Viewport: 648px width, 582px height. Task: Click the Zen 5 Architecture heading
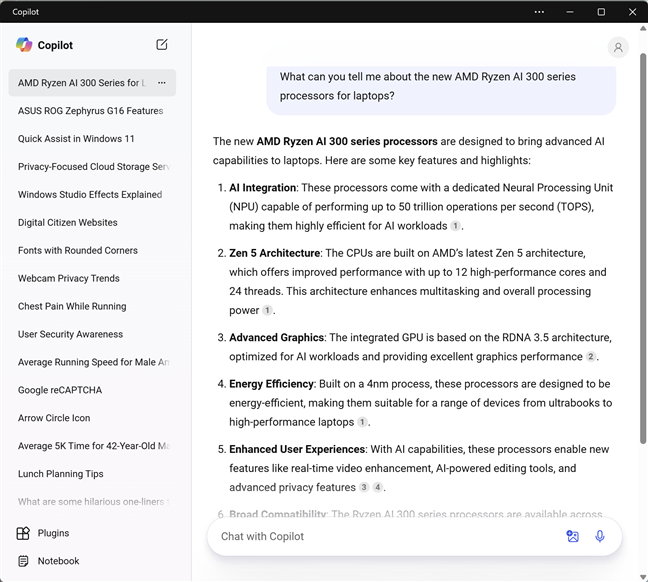click(274, 253)
